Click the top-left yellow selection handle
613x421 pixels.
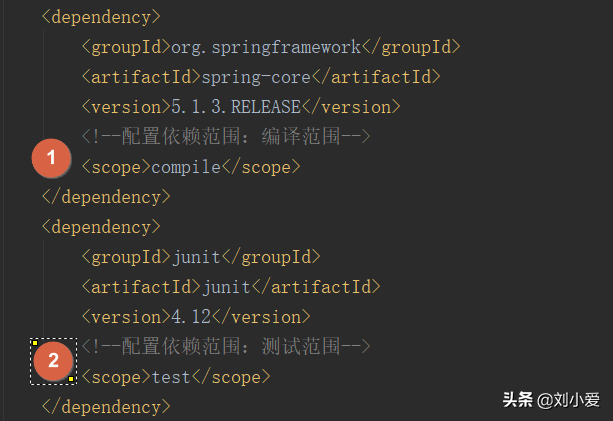(35, 343)
